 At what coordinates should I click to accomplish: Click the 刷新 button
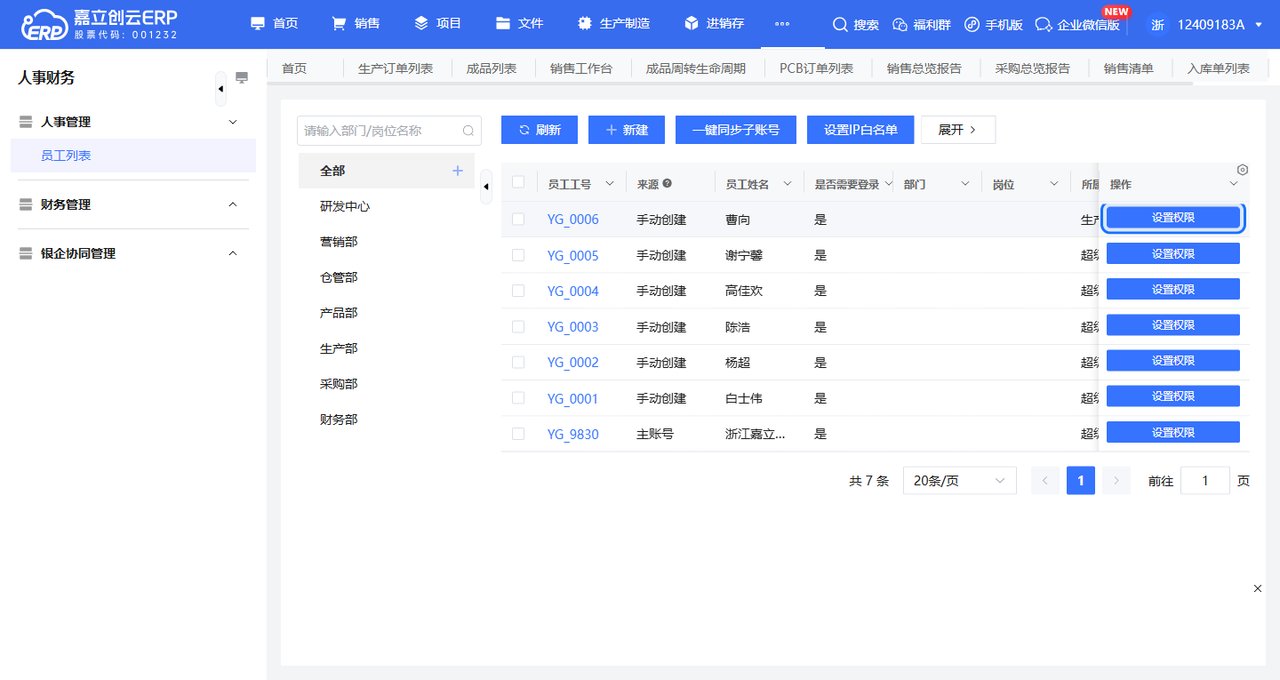(x=539, y=130)
